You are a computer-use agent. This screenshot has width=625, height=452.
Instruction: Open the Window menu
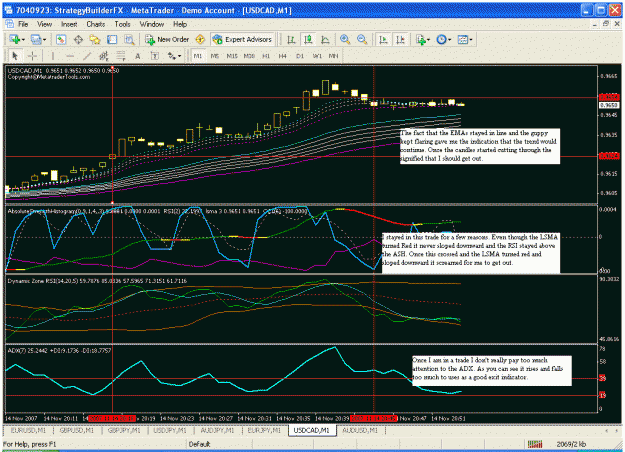pyautogui.click(x=151, y=24)
